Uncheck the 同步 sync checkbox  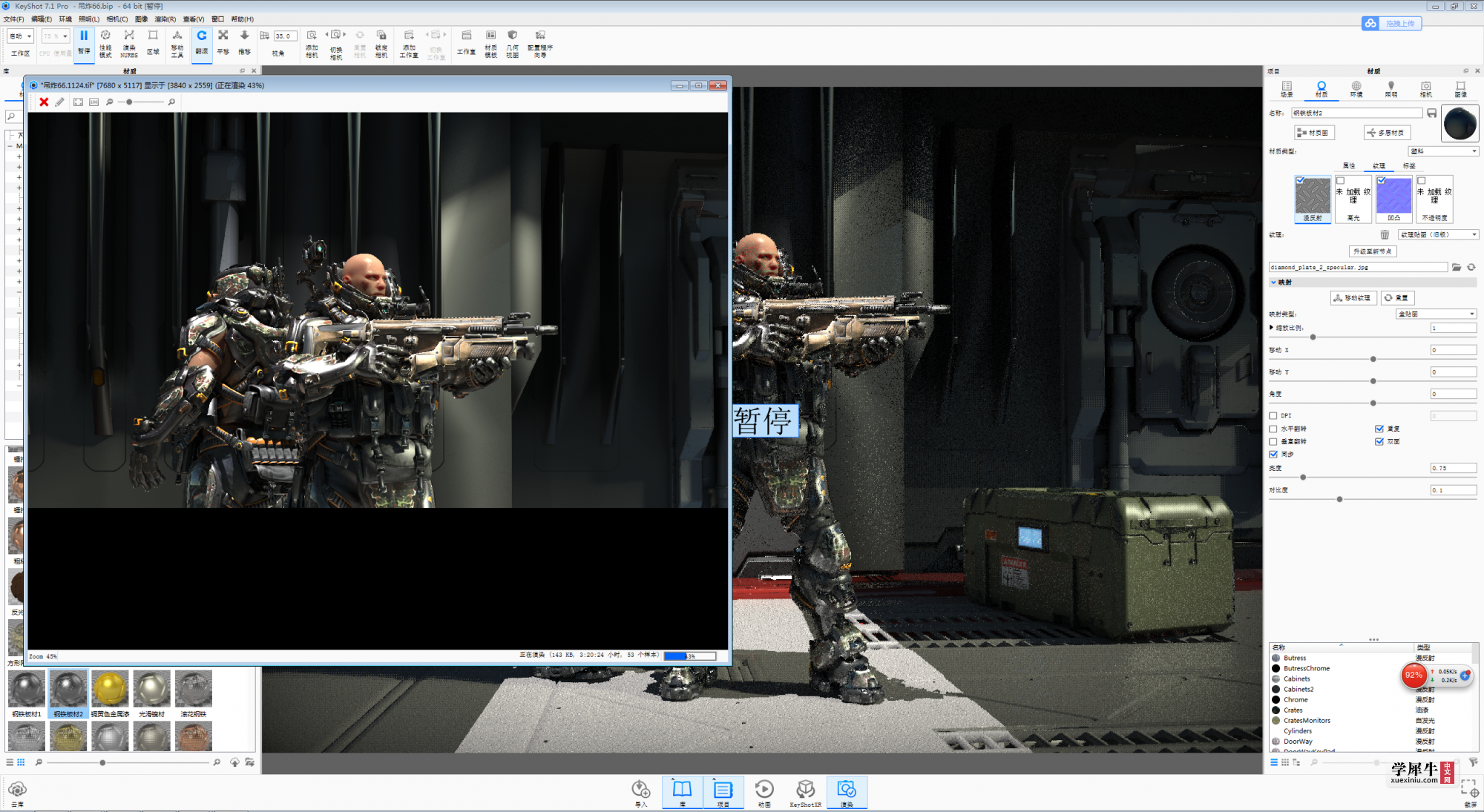[x=1273, y=454]
